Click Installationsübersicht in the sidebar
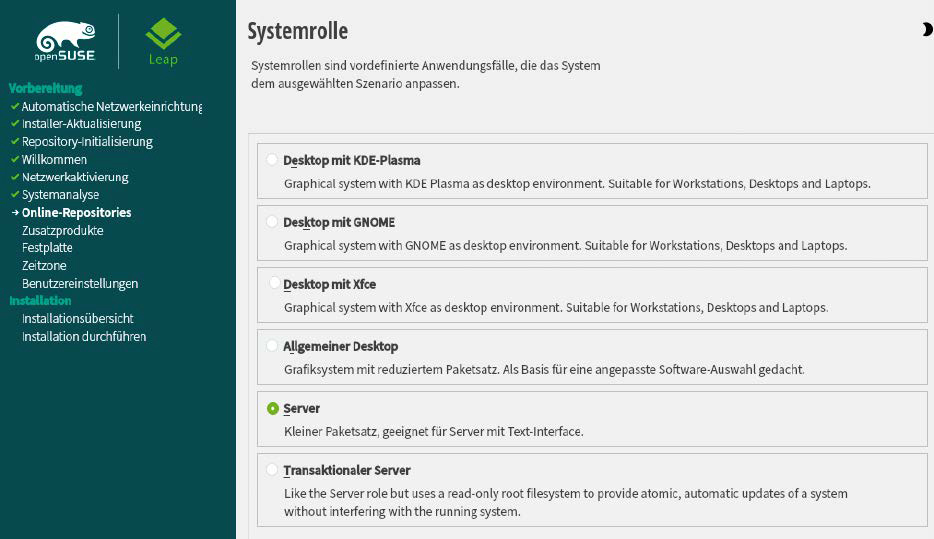Screen dimensions: 934x539 77,319
